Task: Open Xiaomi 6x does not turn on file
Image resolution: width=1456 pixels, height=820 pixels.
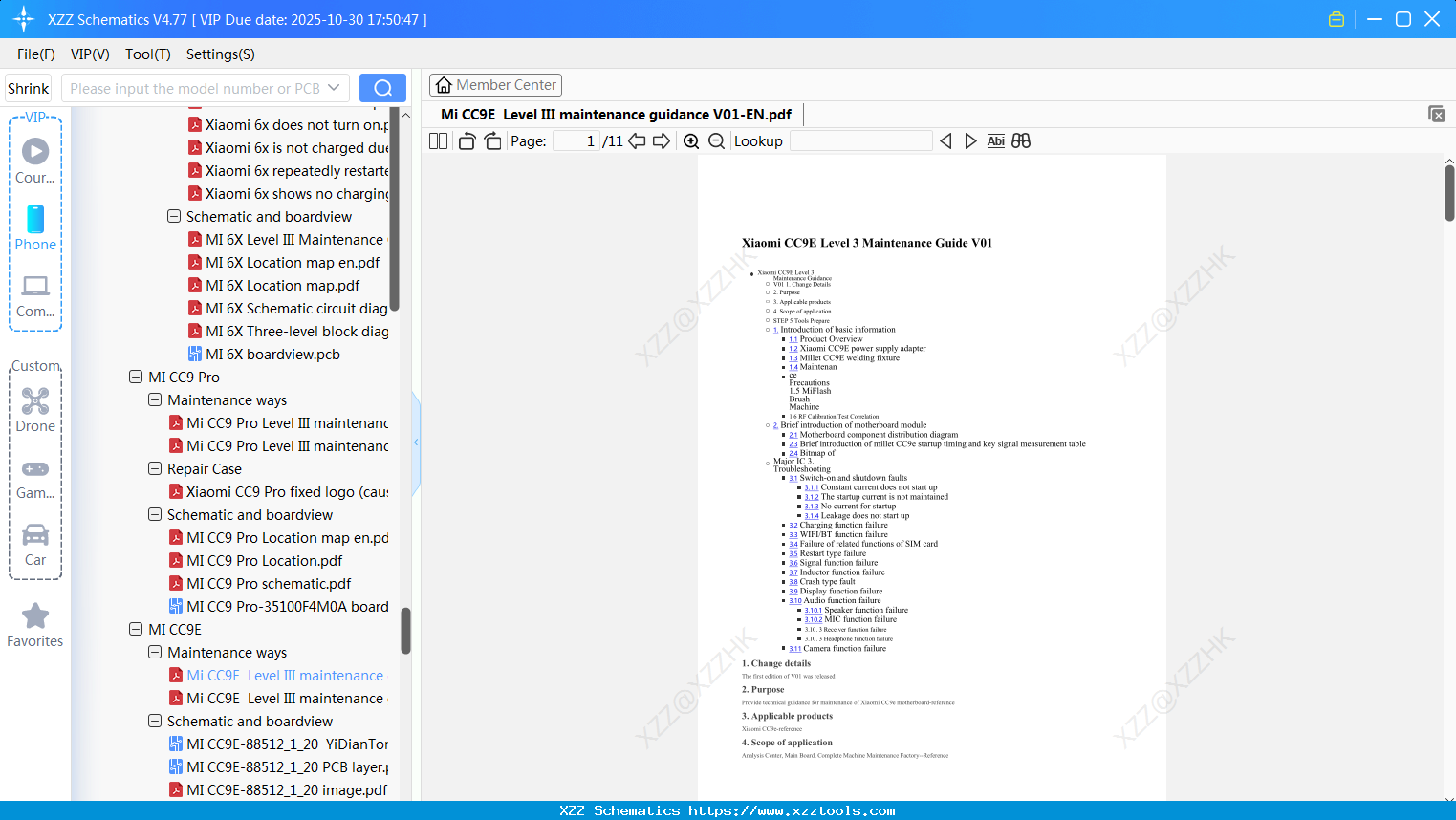Action: point(296,124)
